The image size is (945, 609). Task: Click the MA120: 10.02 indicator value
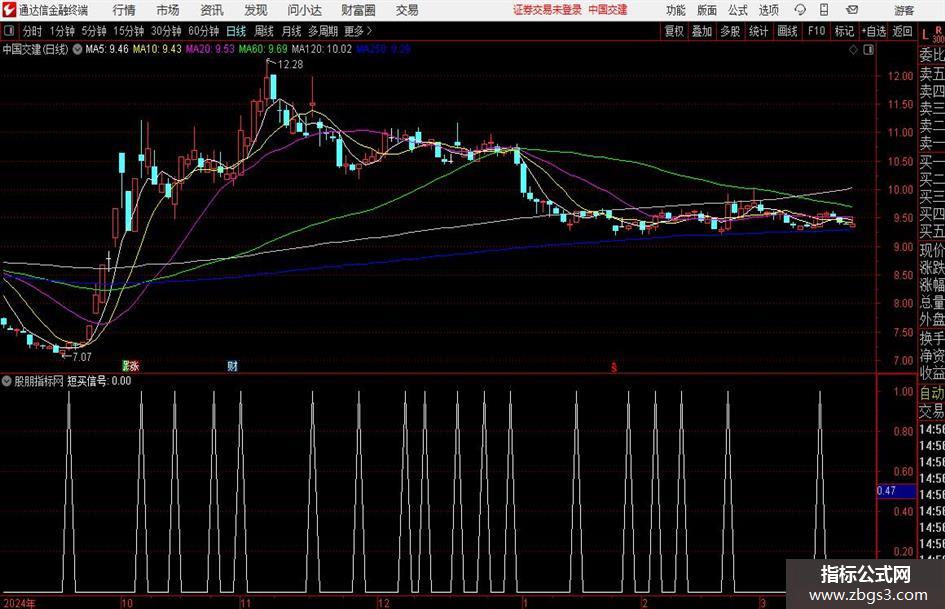(x=321, y=49)
